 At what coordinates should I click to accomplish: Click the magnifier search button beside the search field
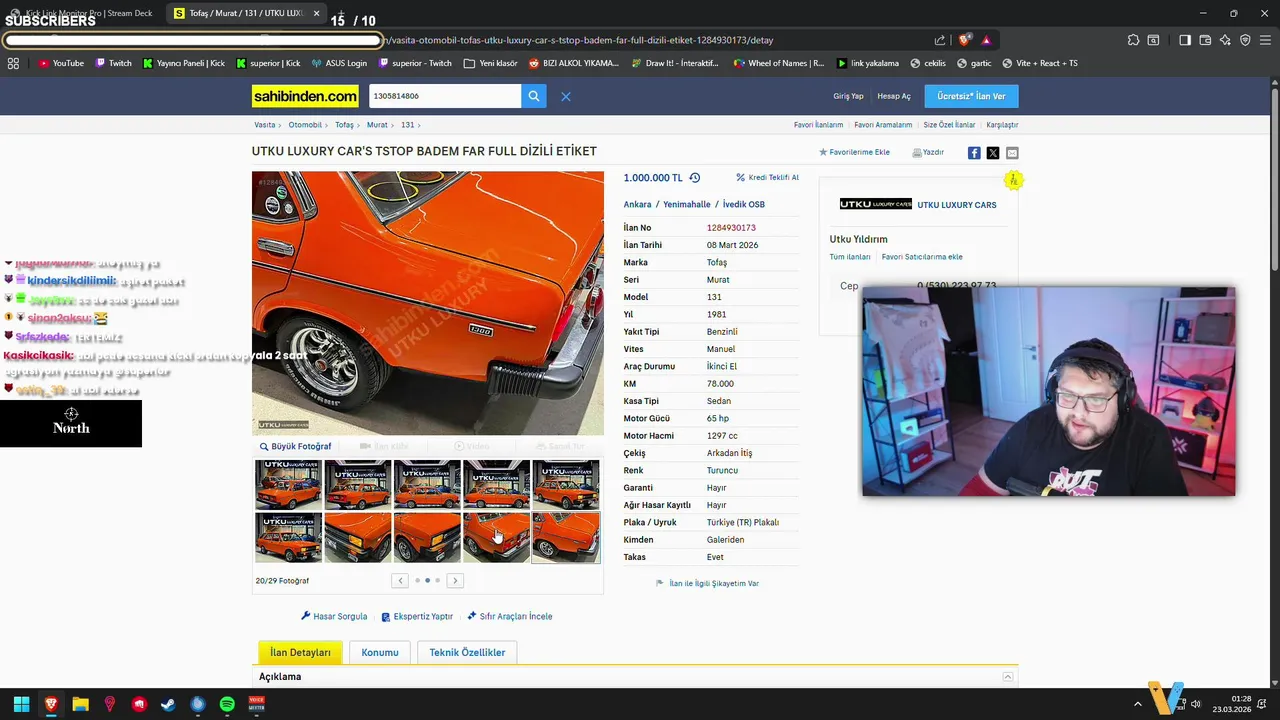click(534, 96)
